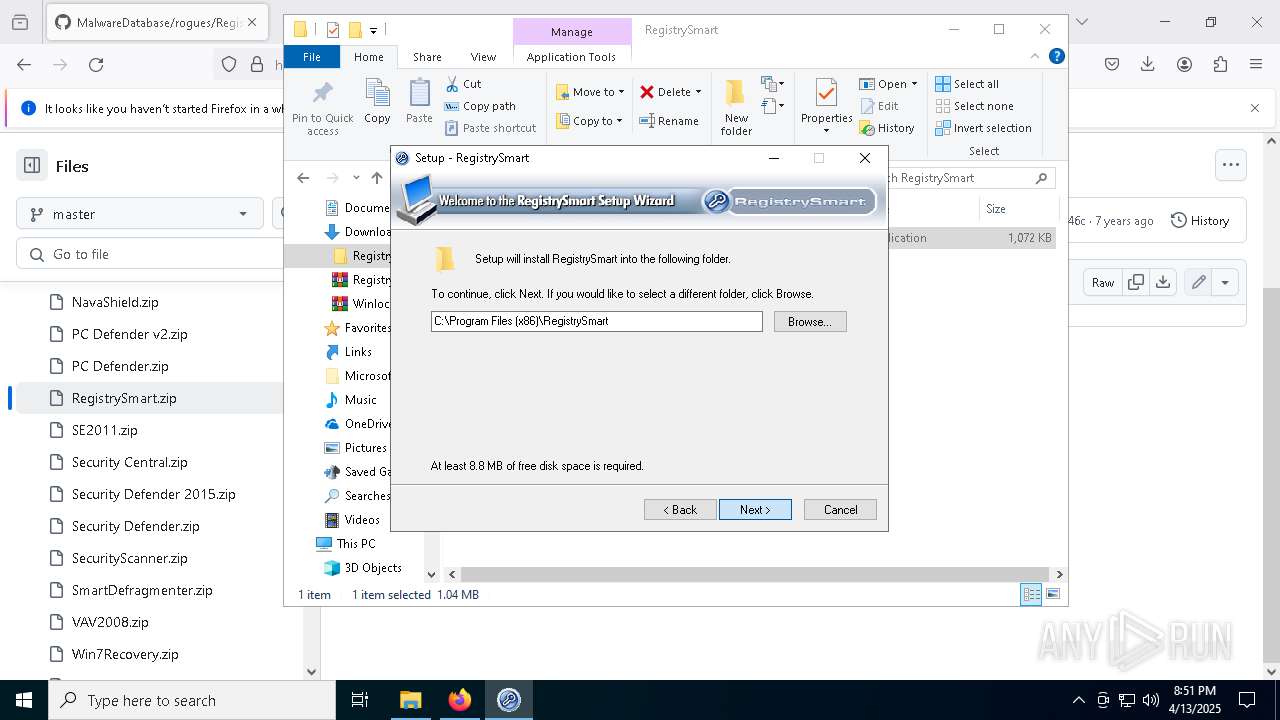Open NavaShield.zip in GitHub file list
The height and width of the screenshot is (720, 1280).
point(115,302)
